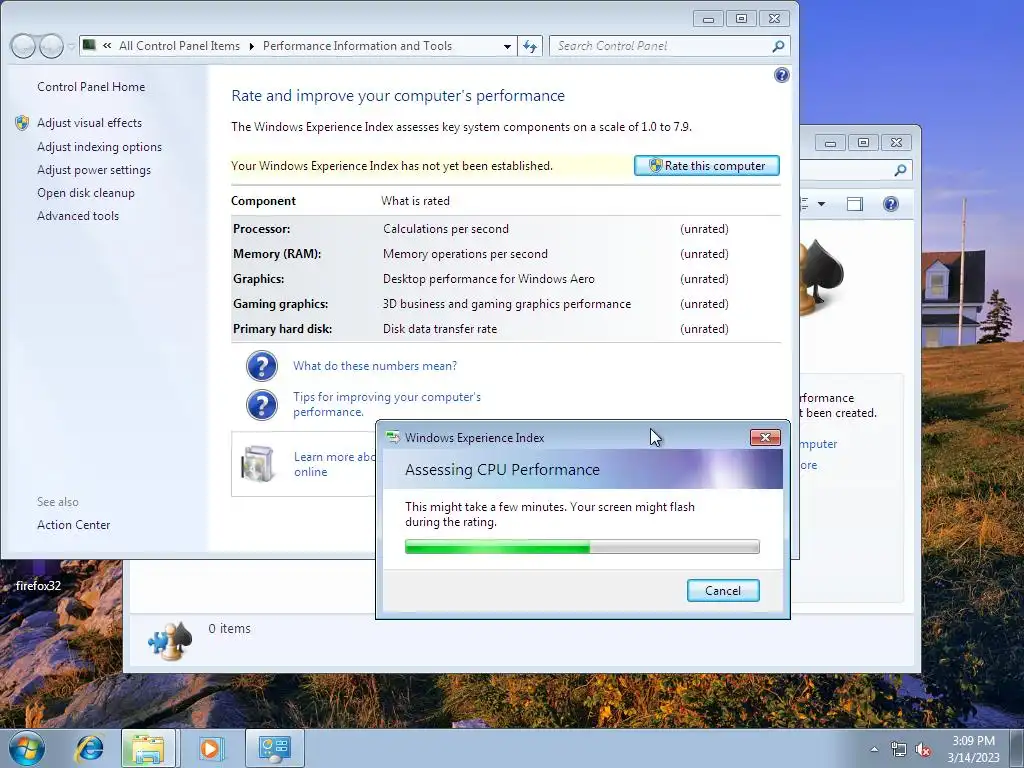
Task: Click What do these numbers mean link
Action: click(375, 366)
